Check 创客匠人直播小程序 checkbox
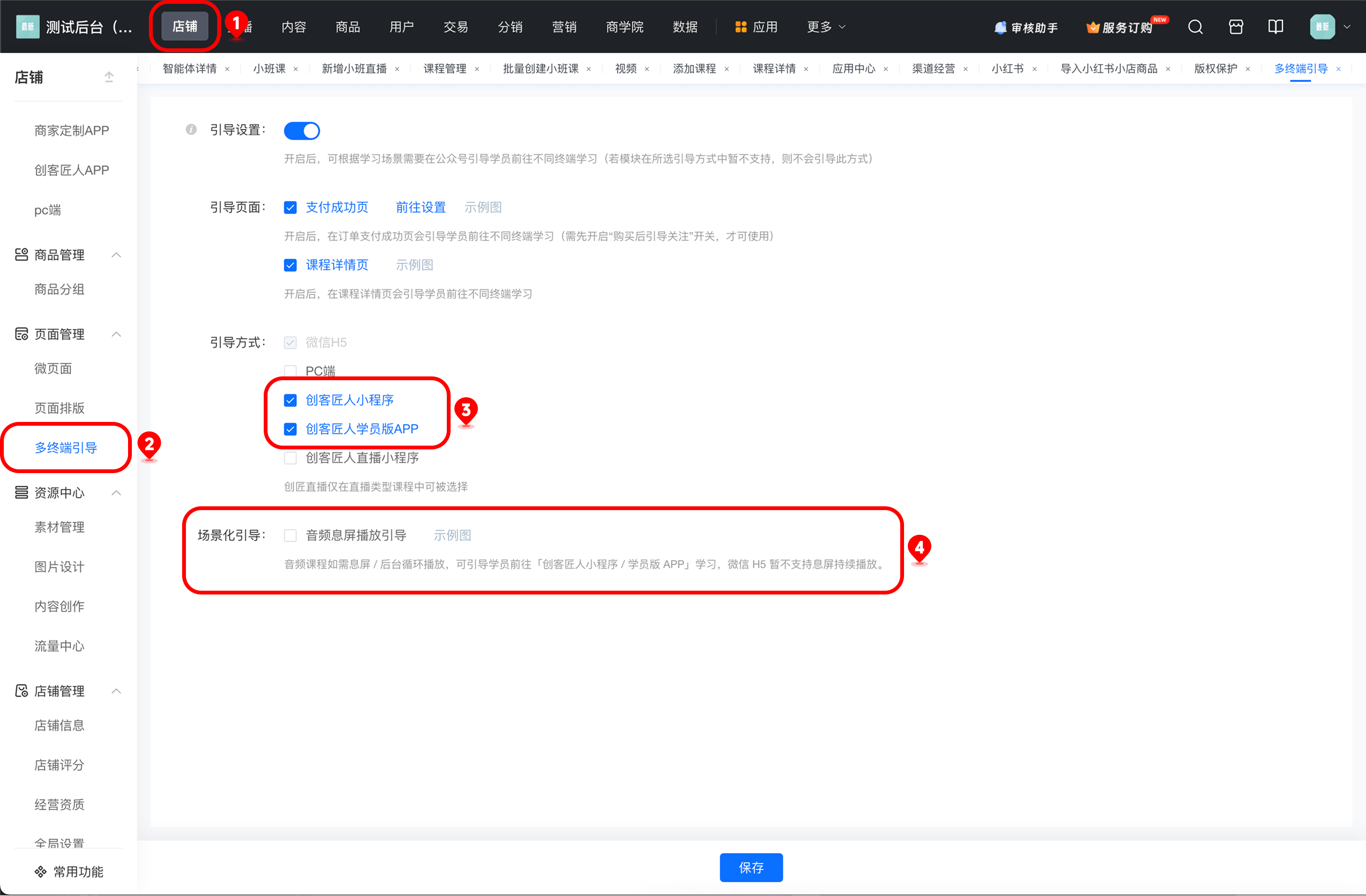1366x896 pixels. [x=290, y=458]
